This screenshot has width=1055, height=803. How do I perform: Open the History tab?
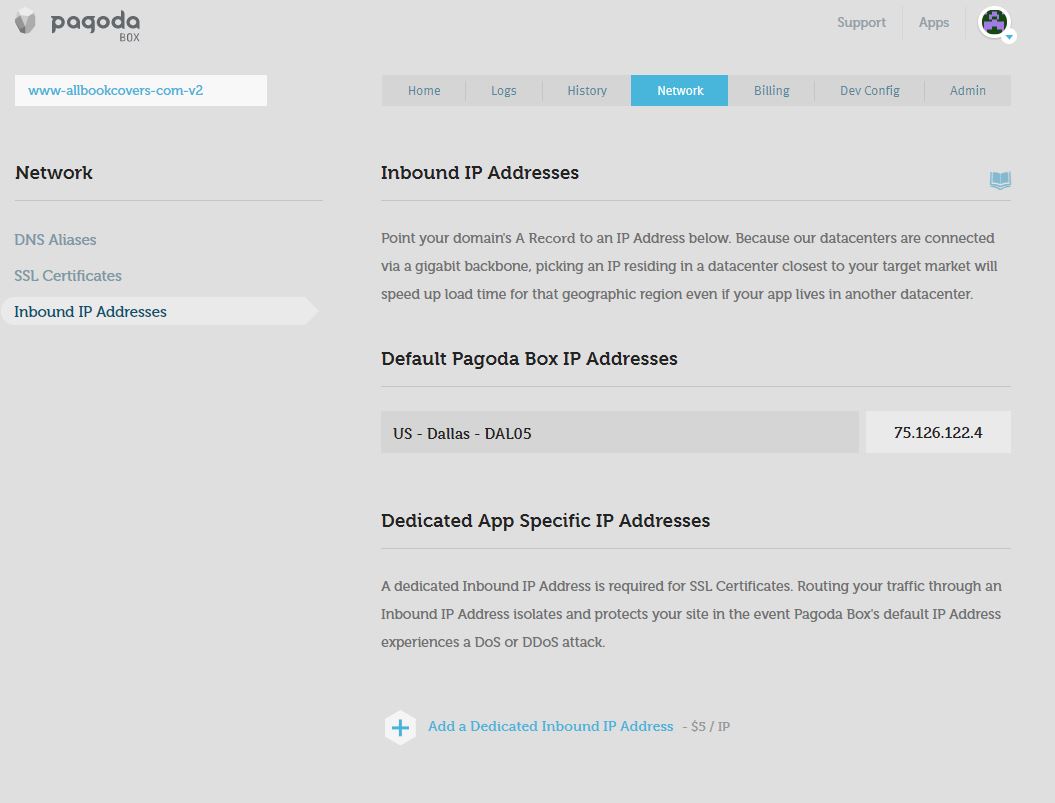(587, 90)
